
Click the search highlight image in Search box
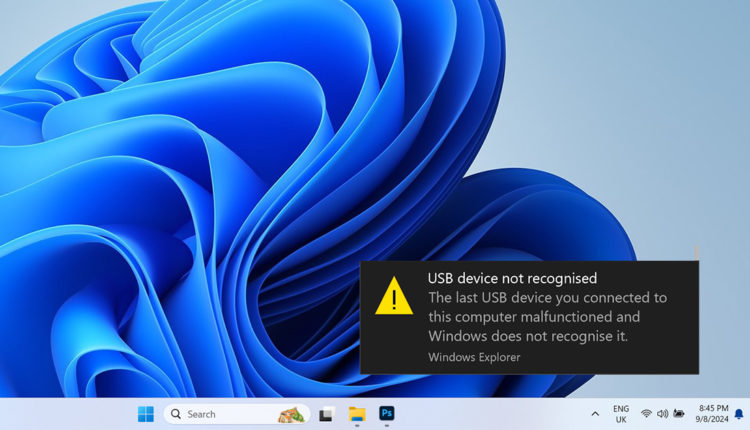[291, 414]
